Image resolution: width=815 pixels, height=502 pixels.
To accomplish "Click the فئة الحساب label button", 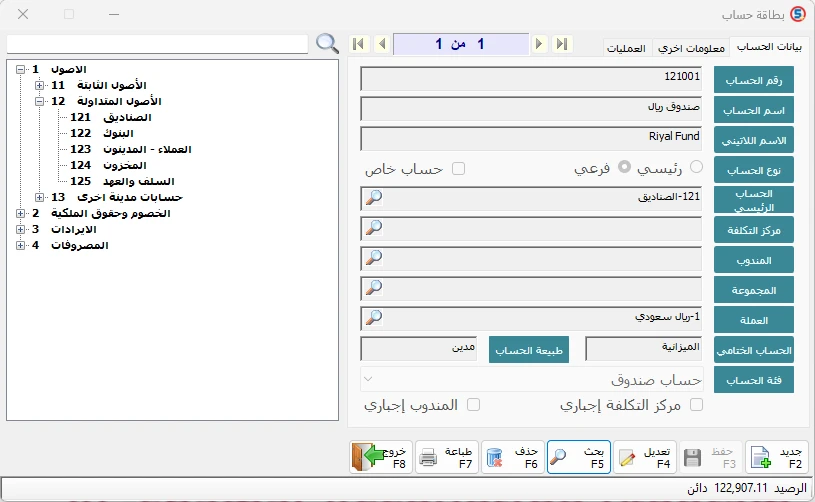I will point(754,380).
